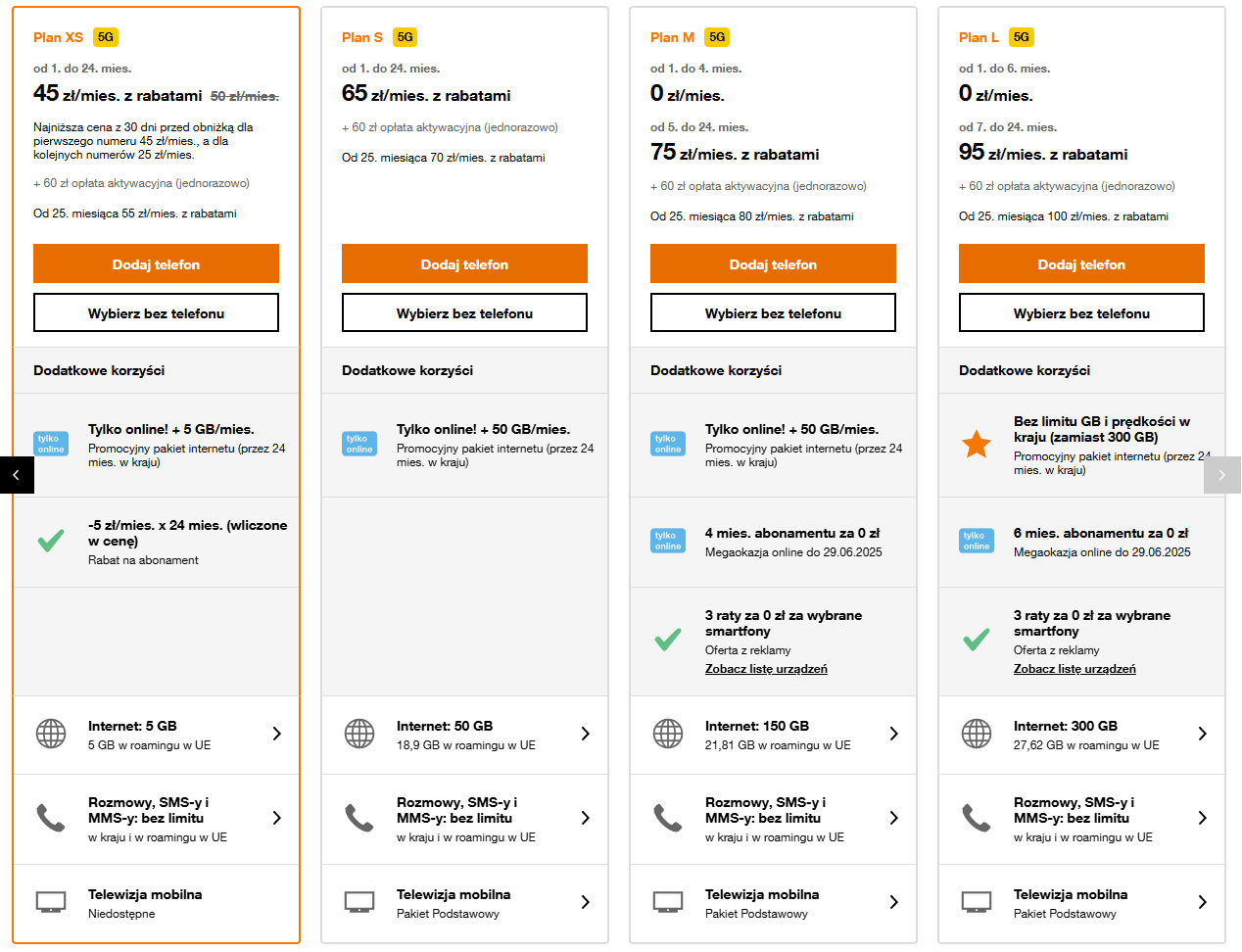This screenshot has height=952, width=1242.
Task: Click the 5G badge next to Plan M
Action: [717, 37]
